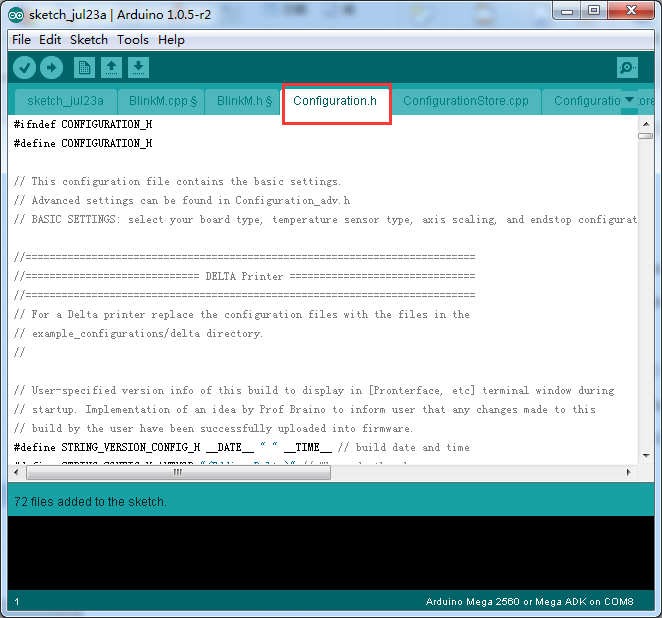Click the vertical scrollbar thumb
The width and height of the screenshot is (662, 618).
click(646, 136)
